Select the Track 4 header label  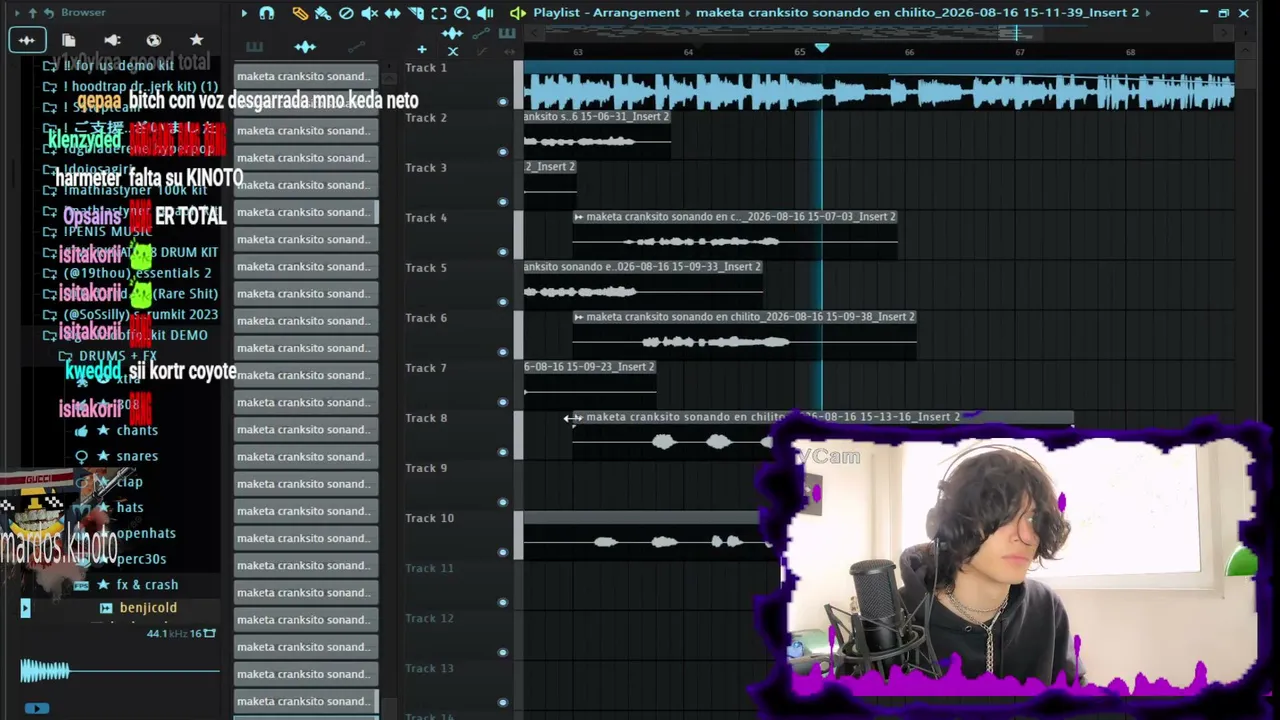coord(426,218)
